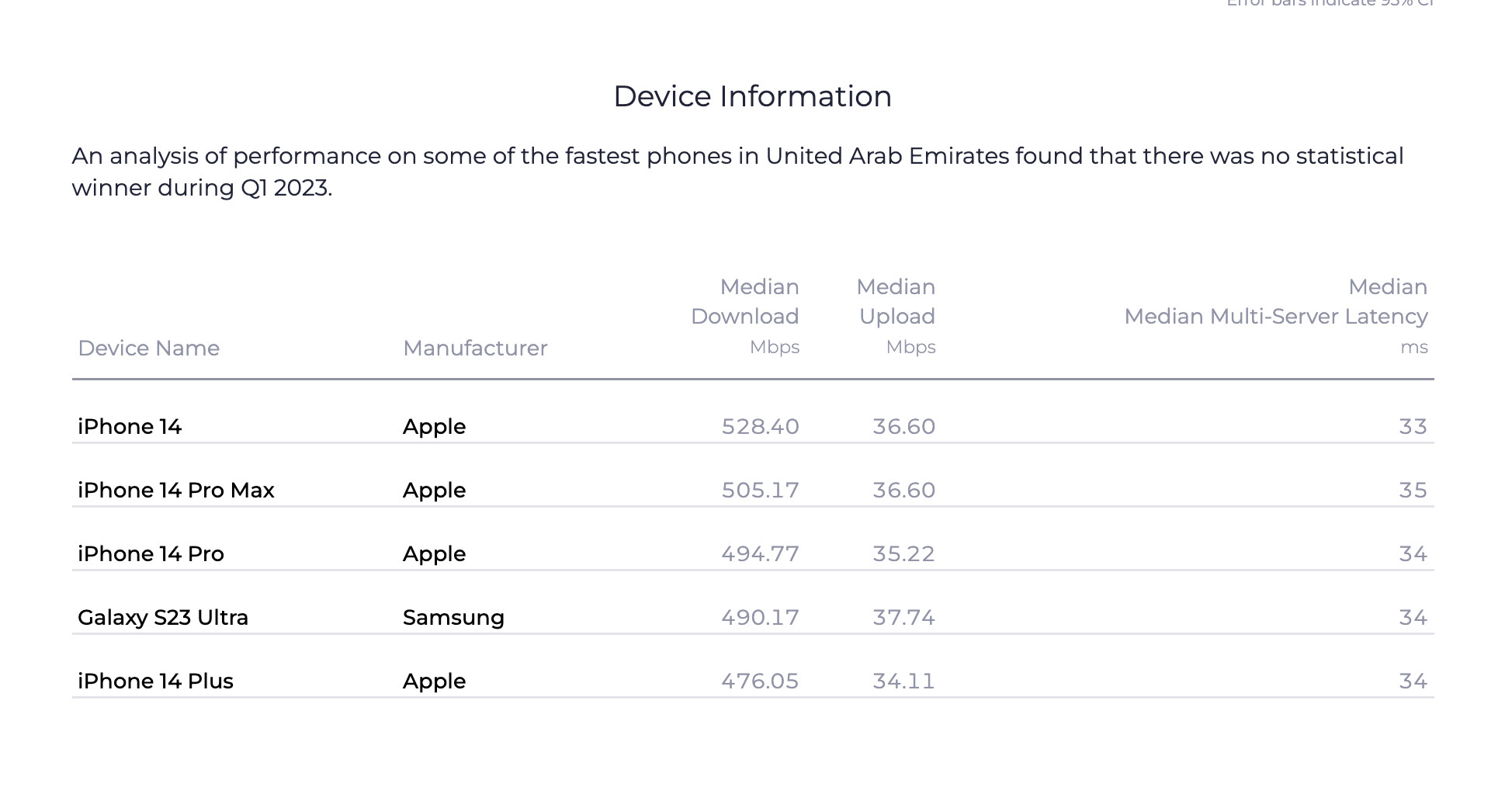Image resolution: width=1512 pixels, height=787 pixels.
Task: Select the iPhone 14 Pro Max name
Action: coord(175,490)
